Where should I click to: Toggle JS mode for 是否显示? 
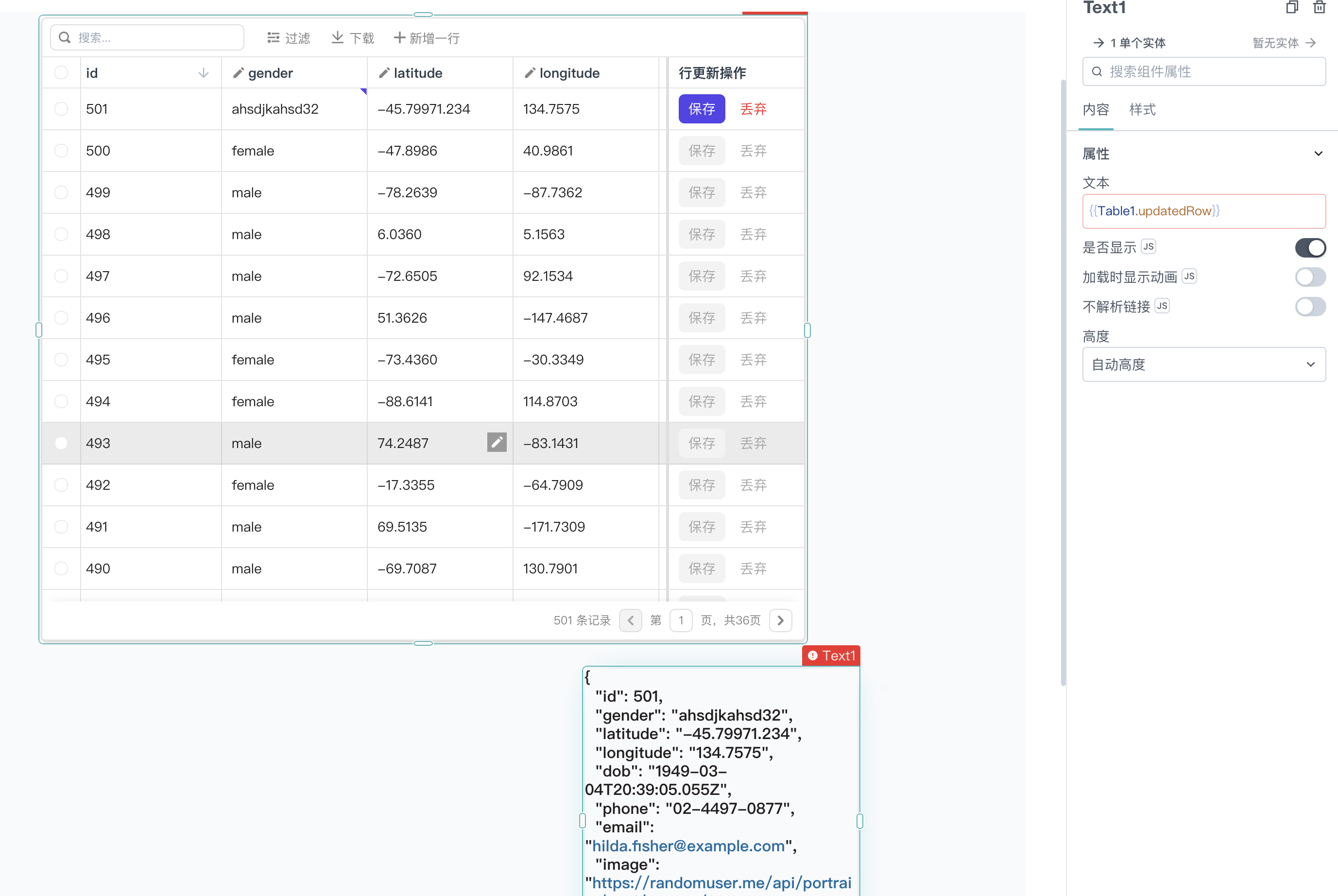click(1149, 246)
